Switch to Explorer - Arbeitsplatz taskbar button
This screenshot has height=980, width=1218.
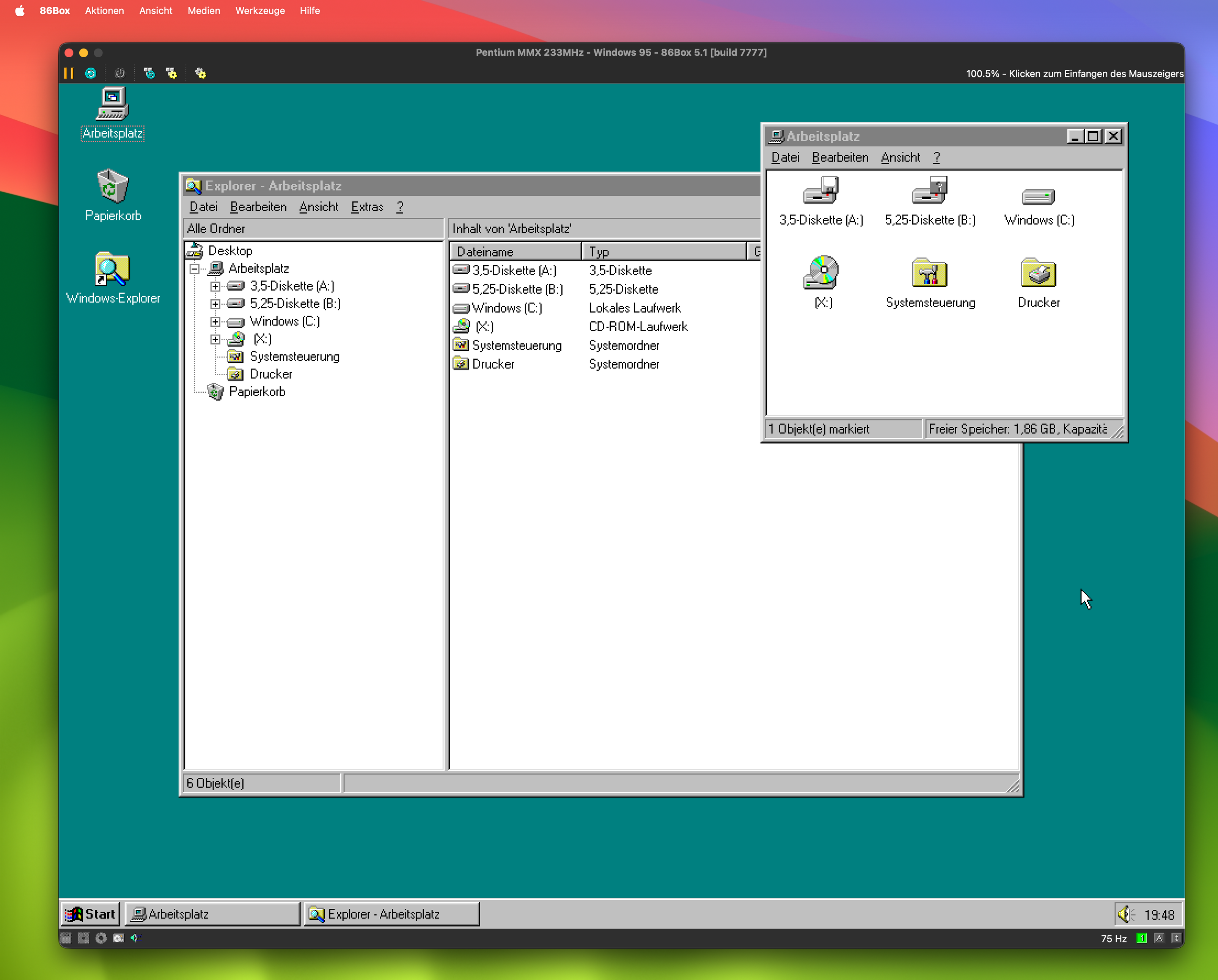click(x=391, y=914)
